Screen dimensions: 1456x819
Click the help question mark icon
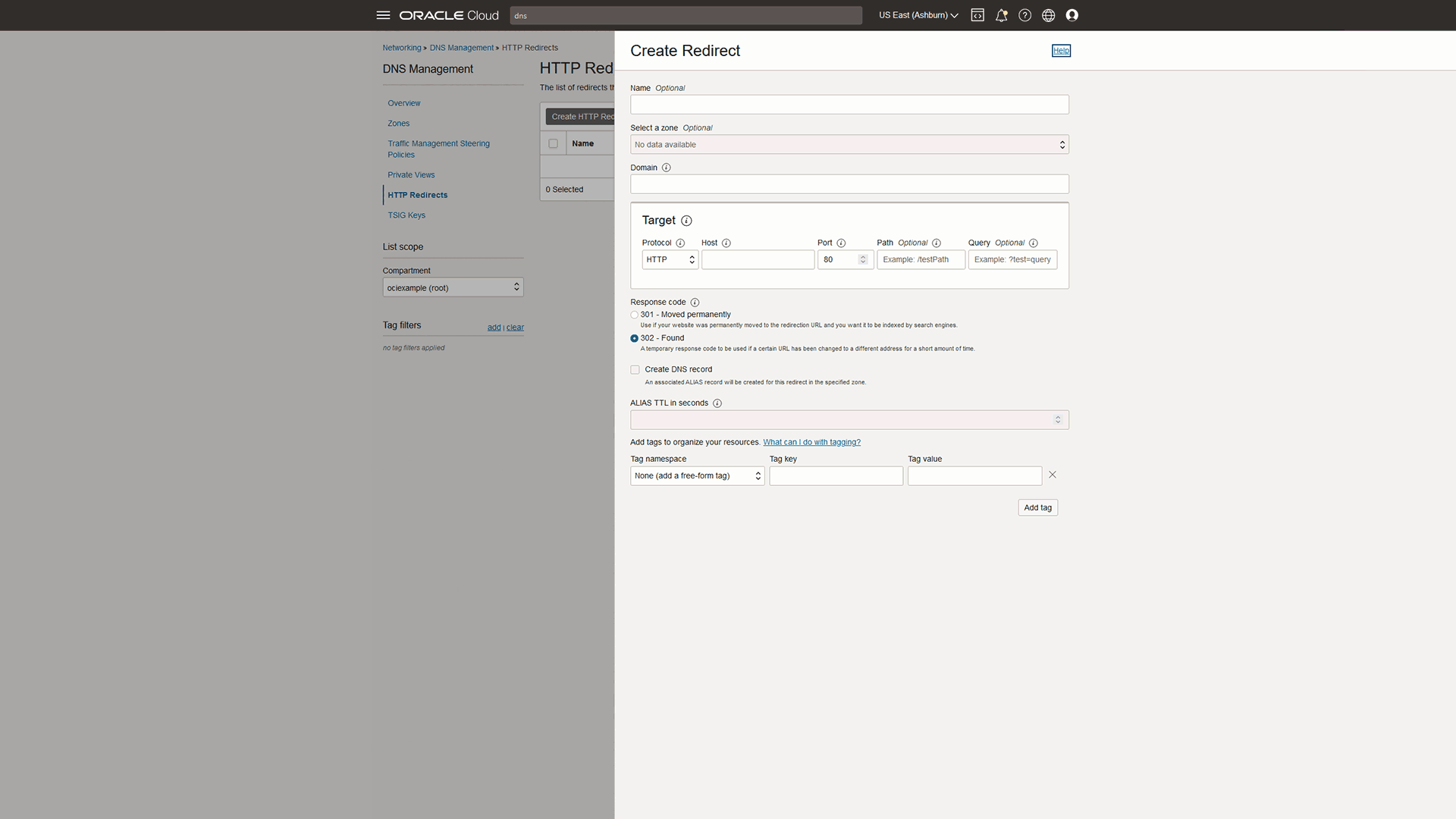click(x=1025, y=15)
